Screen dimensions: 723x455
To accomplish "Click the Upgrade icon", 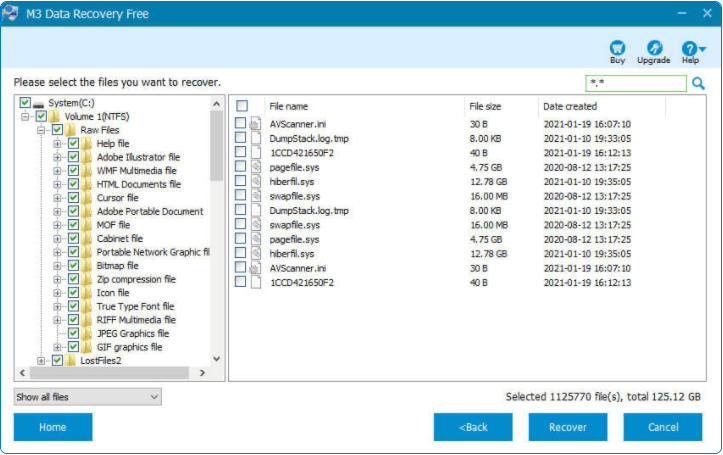I will pos(654,48).
